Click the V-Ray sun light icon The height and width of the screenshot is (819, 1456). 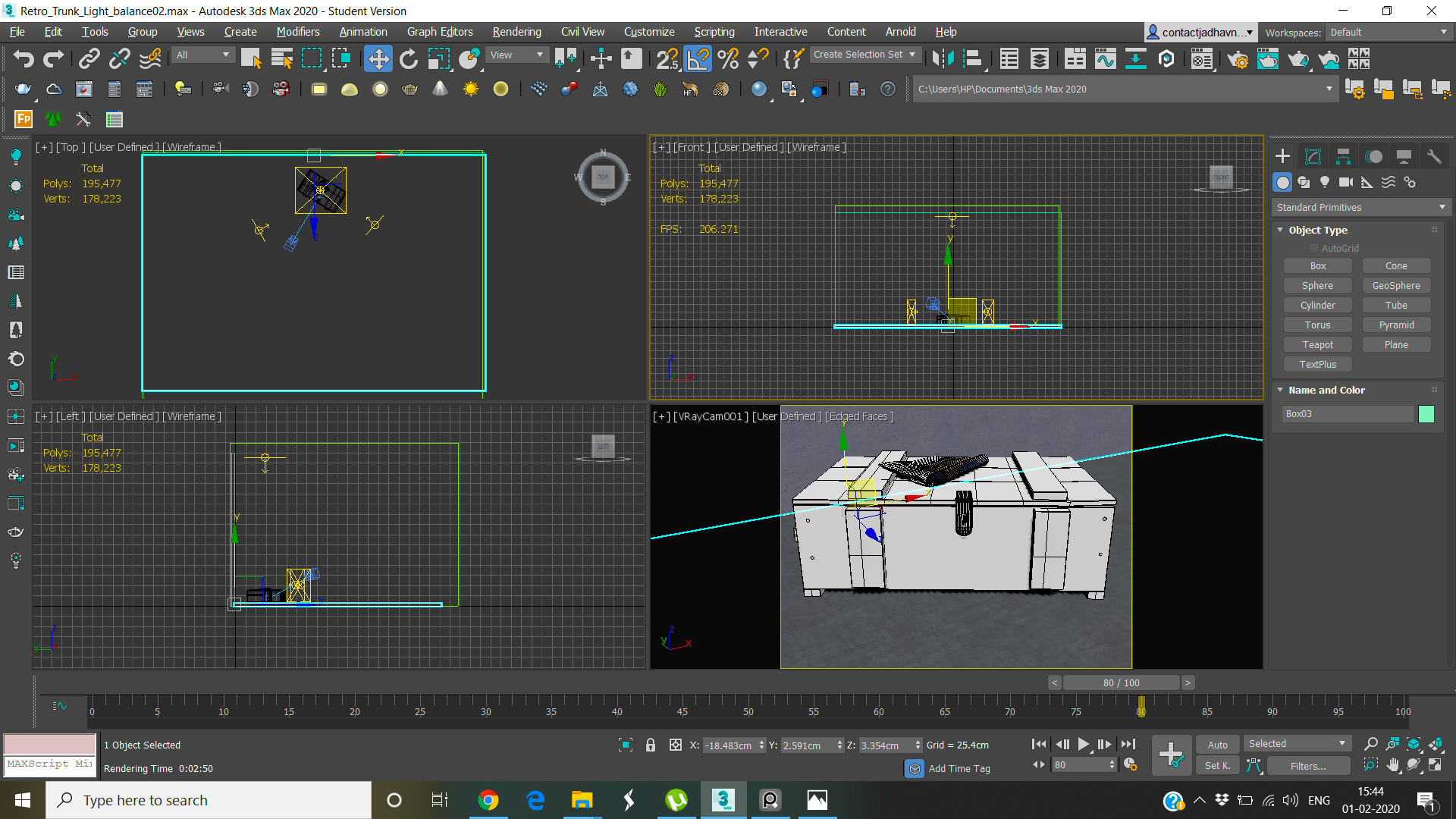point(471,89)
